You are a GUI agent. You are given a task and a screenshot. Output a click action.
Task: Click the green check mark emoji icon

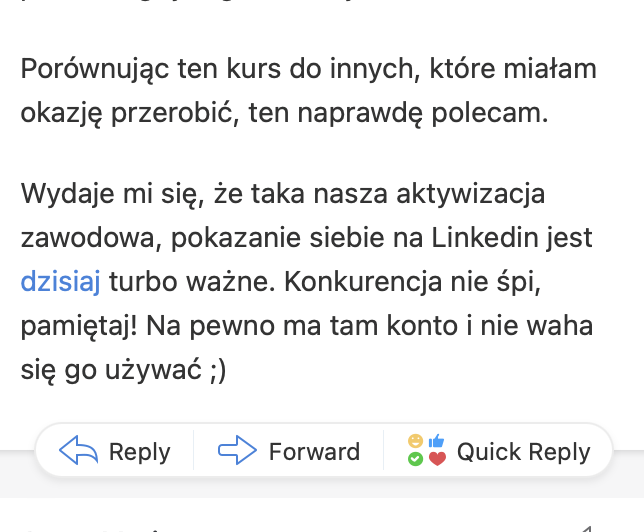(x=415, y=459)
